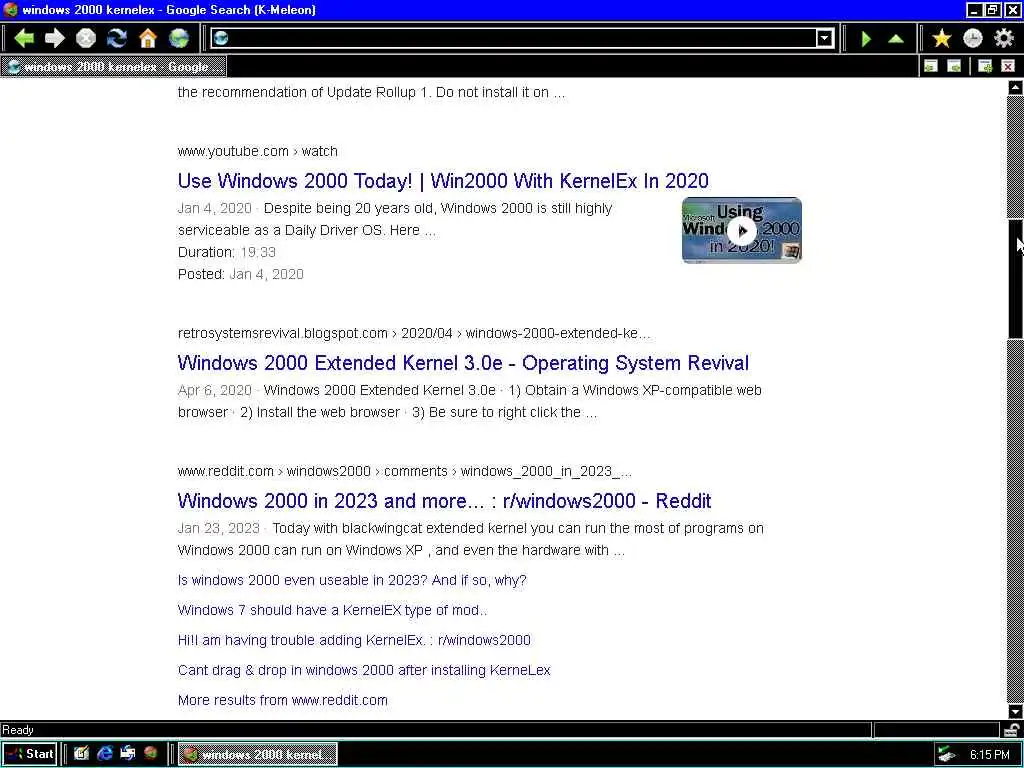The height and width of the screenshot is (768, 1024).
Task: Launch Internet Explorer from Quick Launch
Action: [x=104, y=754]
